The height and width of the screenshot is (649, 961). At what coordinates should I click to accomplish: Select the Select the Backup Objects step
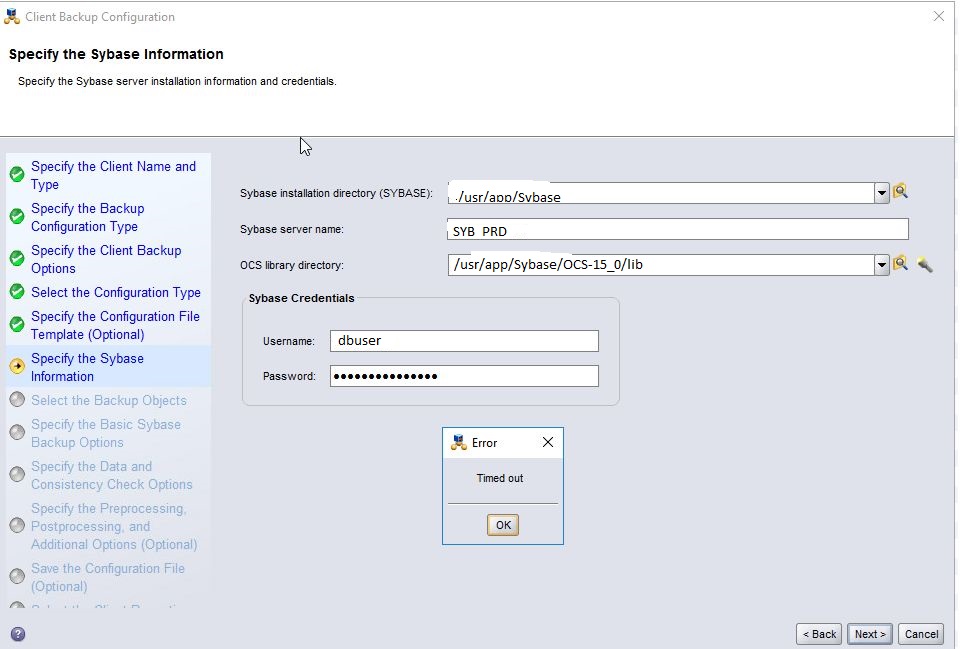tap(108, 399)
